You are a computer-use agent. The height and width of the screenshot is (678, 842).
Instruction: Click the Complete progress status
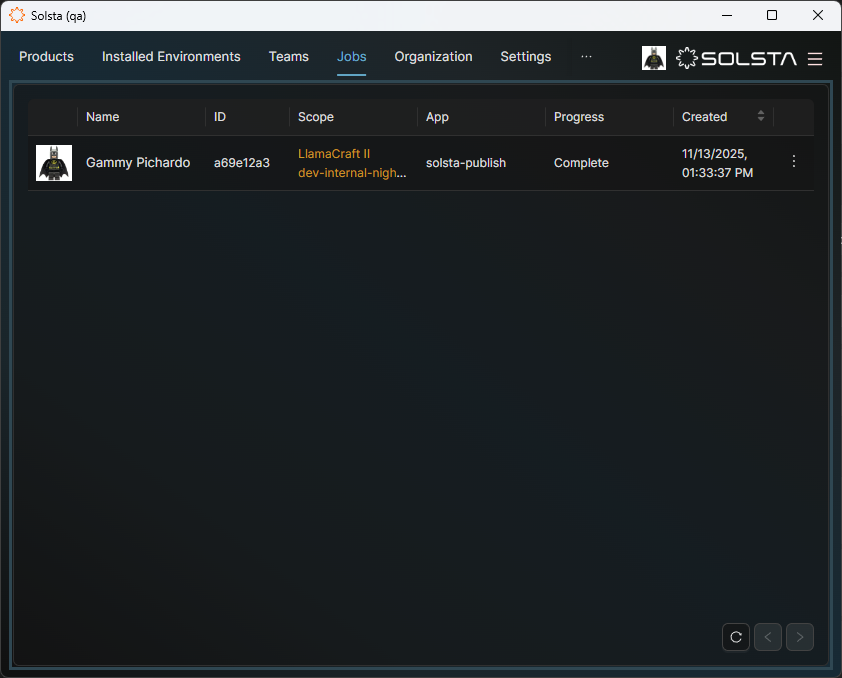(581, 163)
